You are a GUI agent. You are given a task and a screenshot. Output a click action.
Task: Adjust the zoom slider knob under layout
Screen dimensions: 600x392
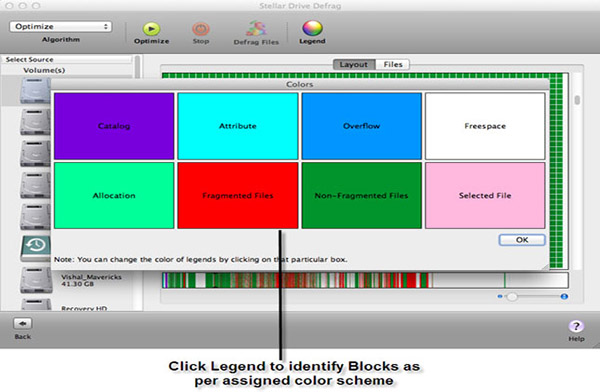point(512,297)
